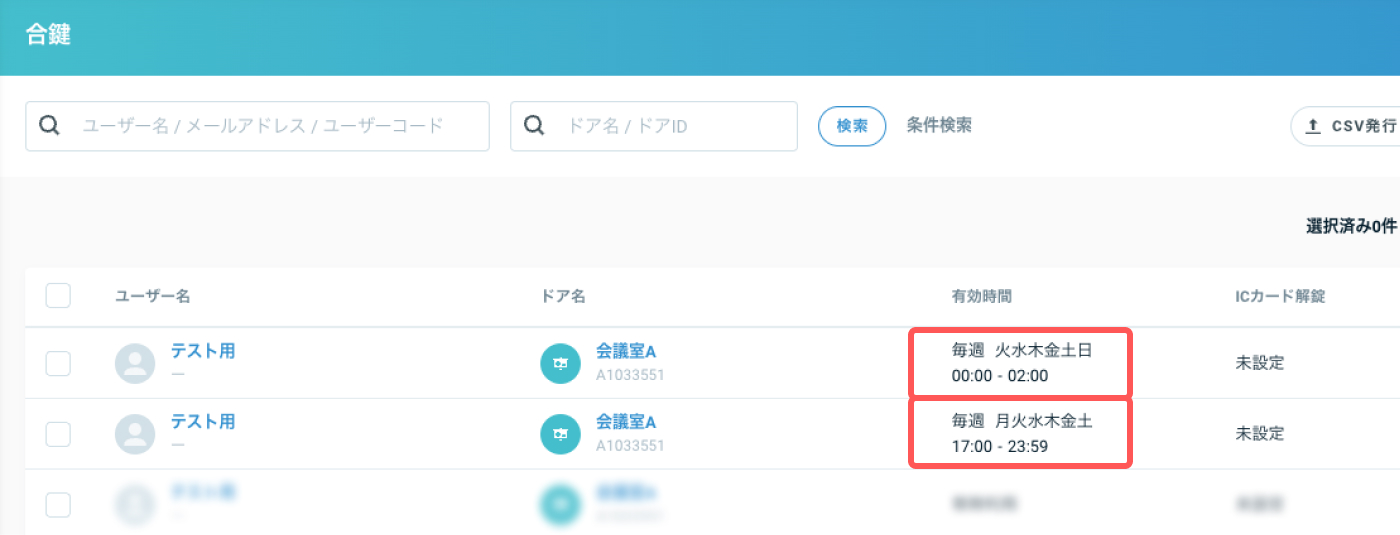The width and height of the screenshot is (1400, 535).
Task: Click the ユーザー名 column header
Action: tap(153, 296)
